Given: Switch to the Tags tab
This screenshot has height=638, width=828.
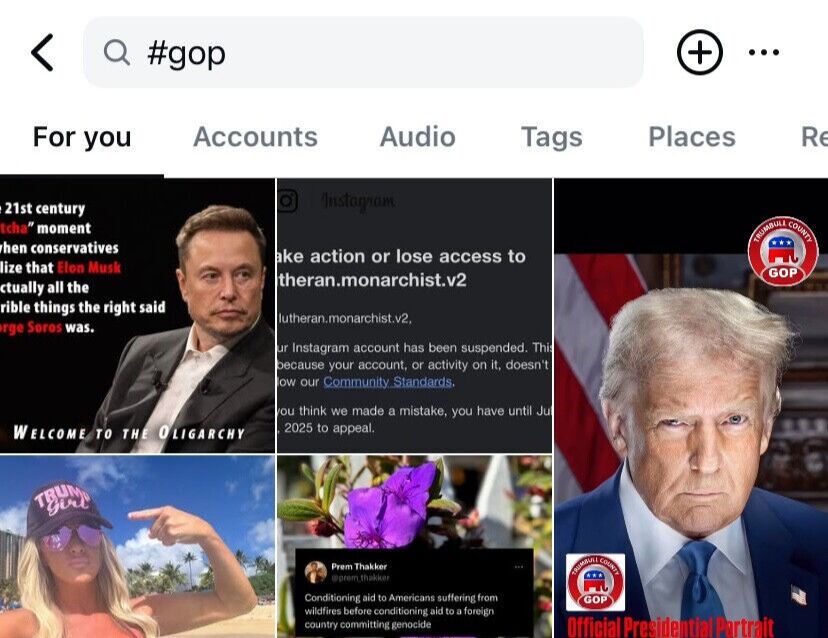Looking at the screenshot, I should [551, 137].
